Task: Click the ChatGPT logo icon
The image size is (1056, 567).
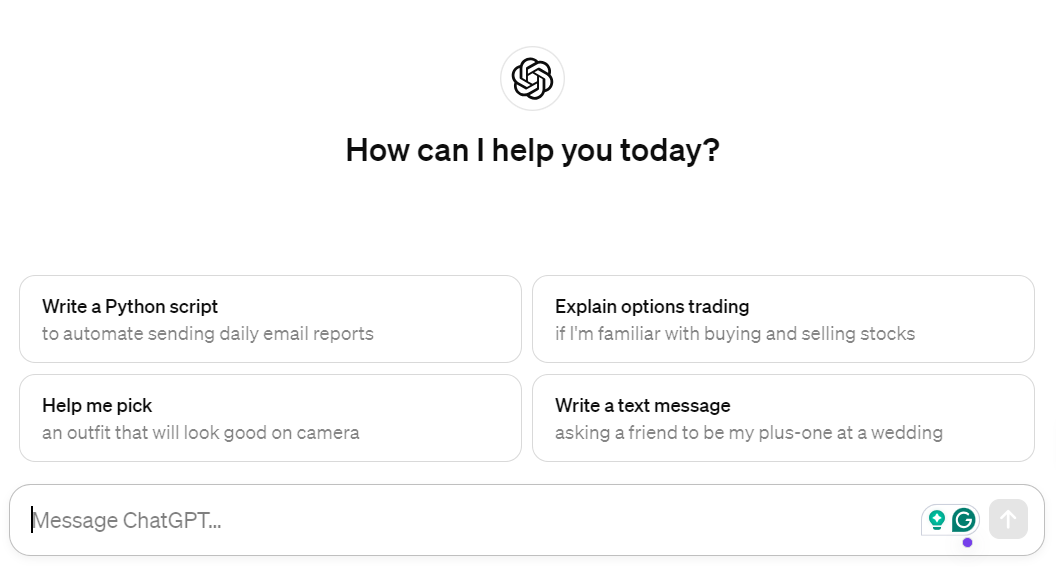Action: pos(532,79)
